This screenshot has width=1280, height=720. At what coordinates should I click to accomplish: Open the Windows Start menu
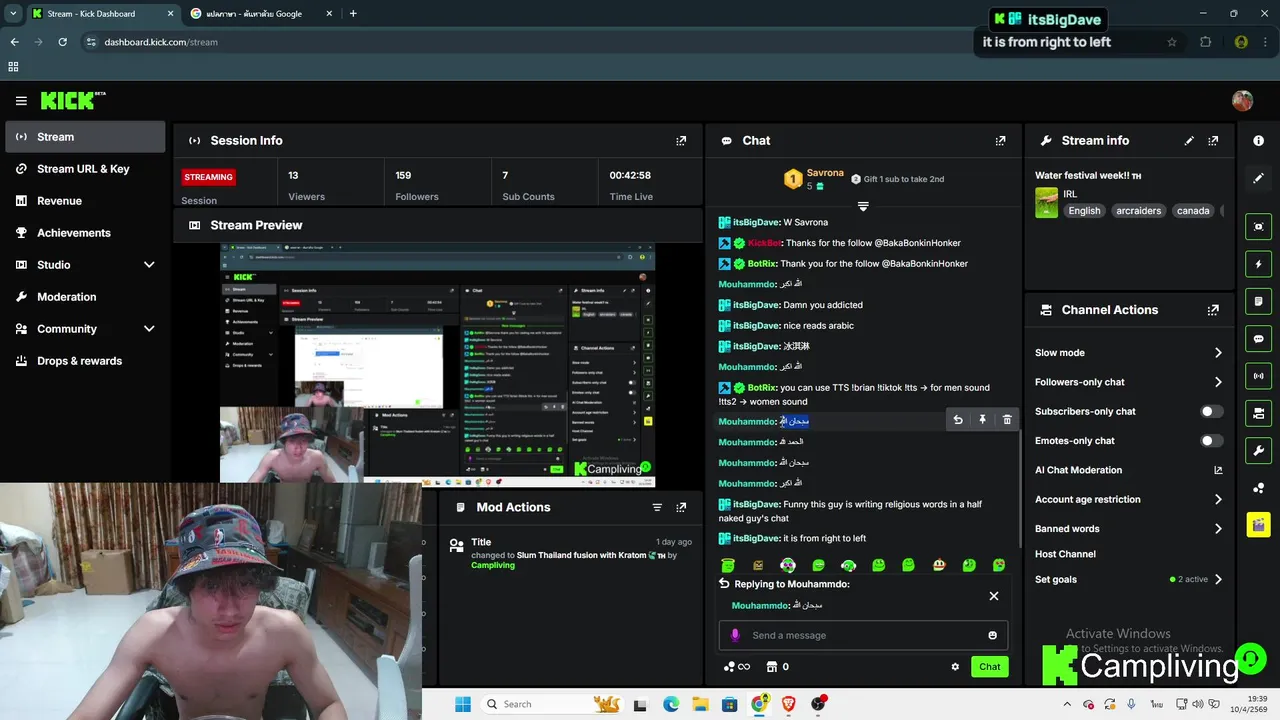pyautogui.click(x=463, y=704)
